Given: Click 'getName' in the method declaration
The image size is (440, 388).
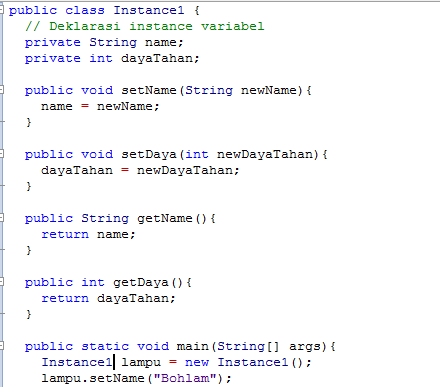Looking at the screenshot, I should (165, 218).
